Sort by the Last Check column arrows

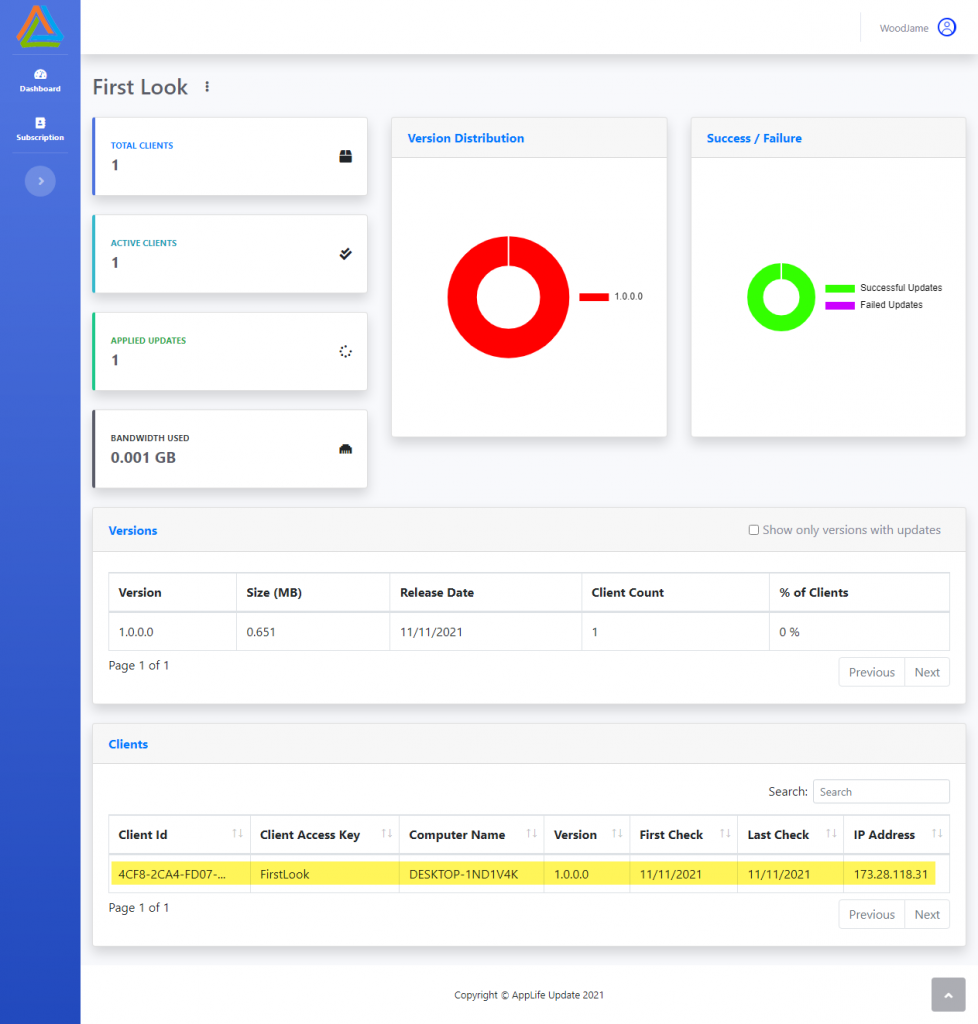(x=831, y=833)
